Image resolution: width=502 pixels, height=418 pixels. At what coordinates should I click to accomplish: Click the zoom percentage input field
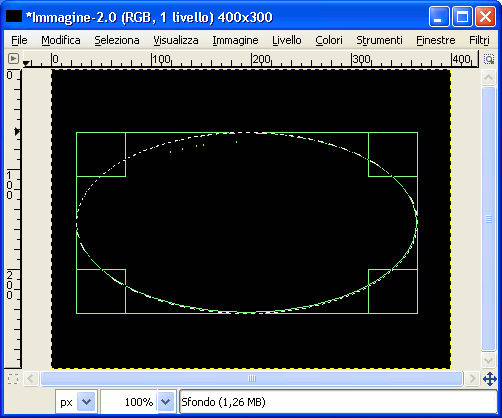[x=129, y=402]
